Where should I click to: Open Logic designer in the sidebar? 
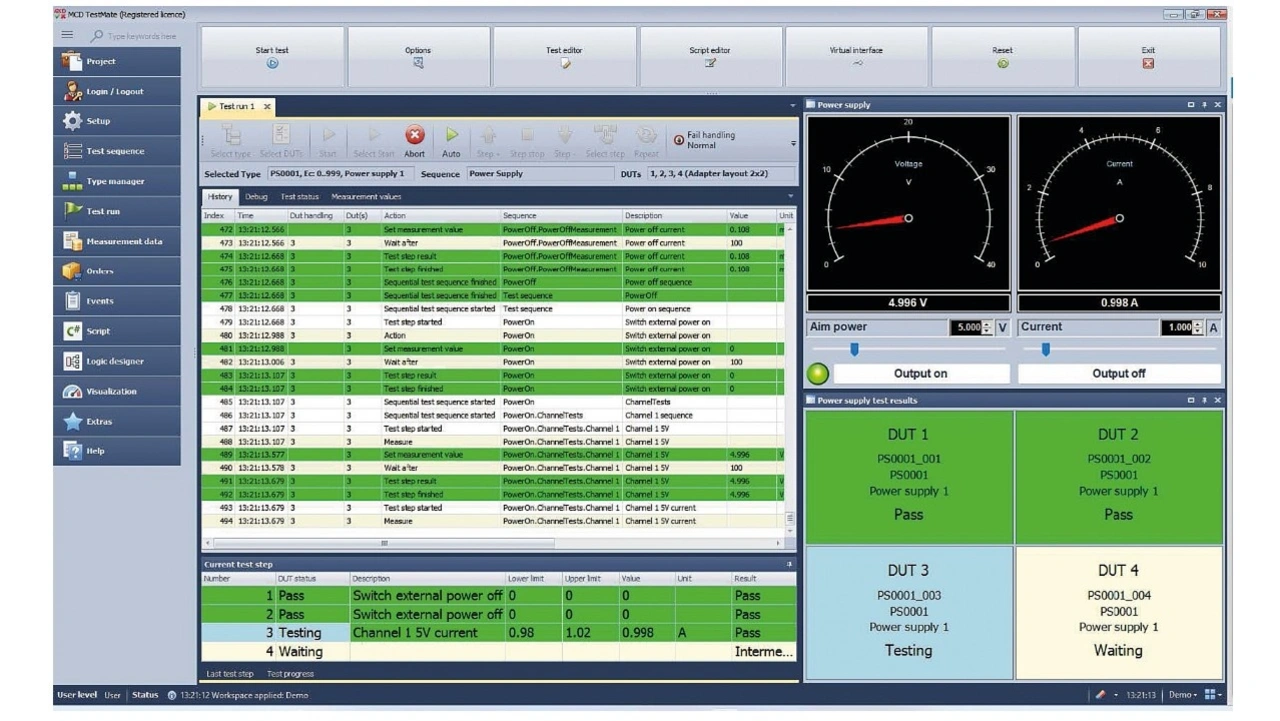click(x=116, y=361)
